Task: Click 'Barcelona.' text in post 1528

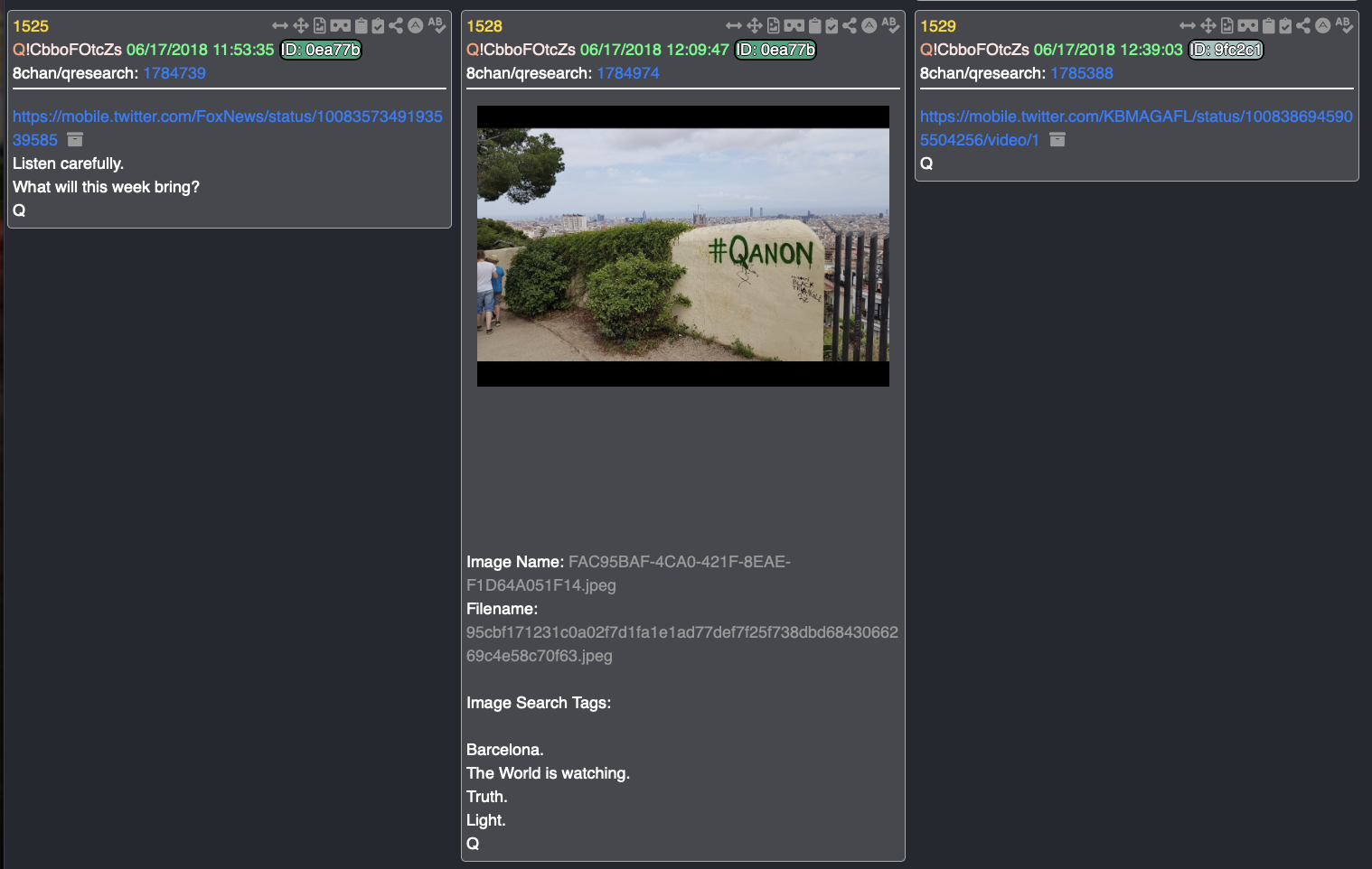Action: (x=505, y=750)
